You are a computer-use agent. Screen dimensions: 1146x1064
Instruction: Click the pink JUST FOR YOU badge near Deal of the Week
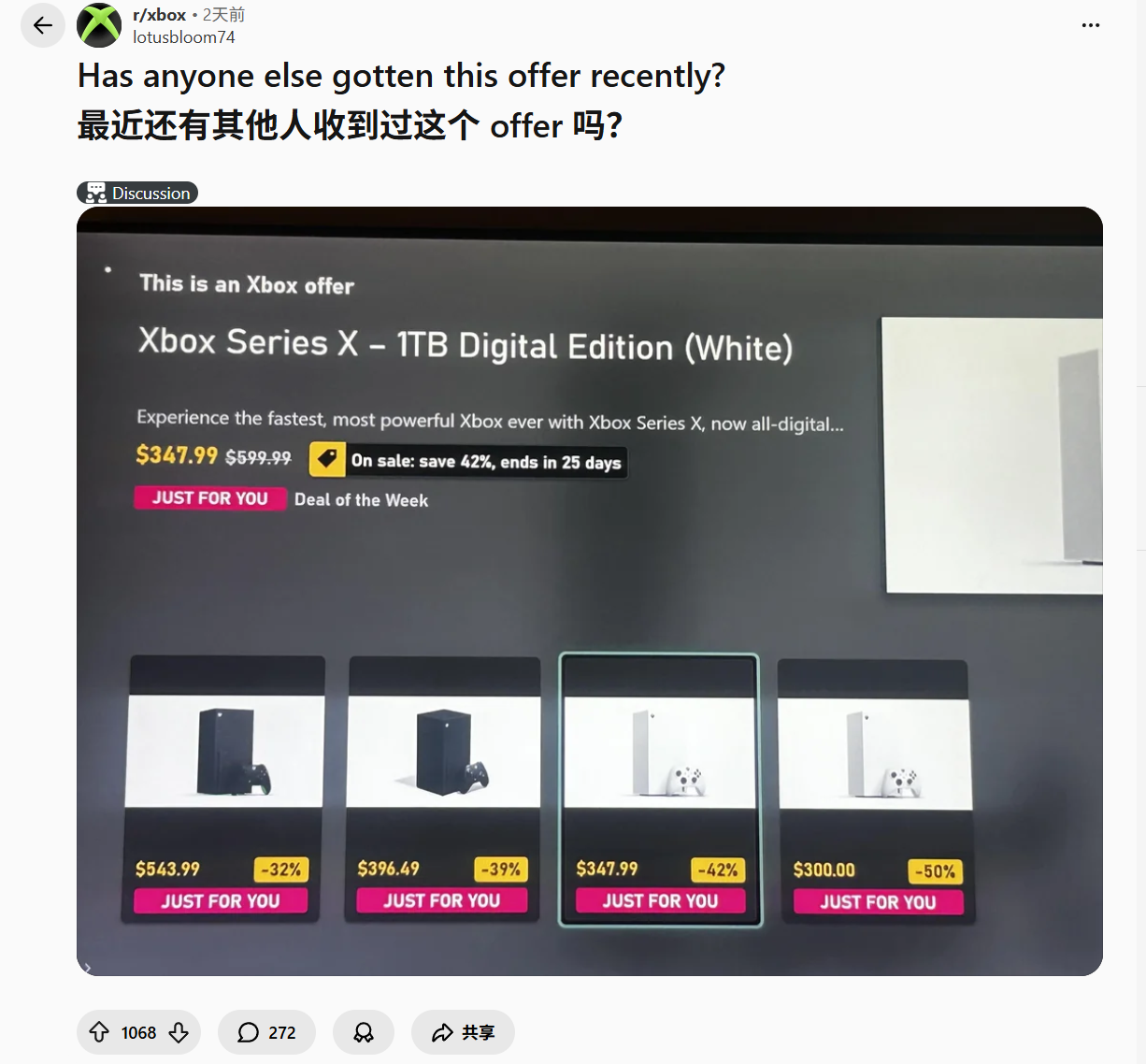(210, 498)
